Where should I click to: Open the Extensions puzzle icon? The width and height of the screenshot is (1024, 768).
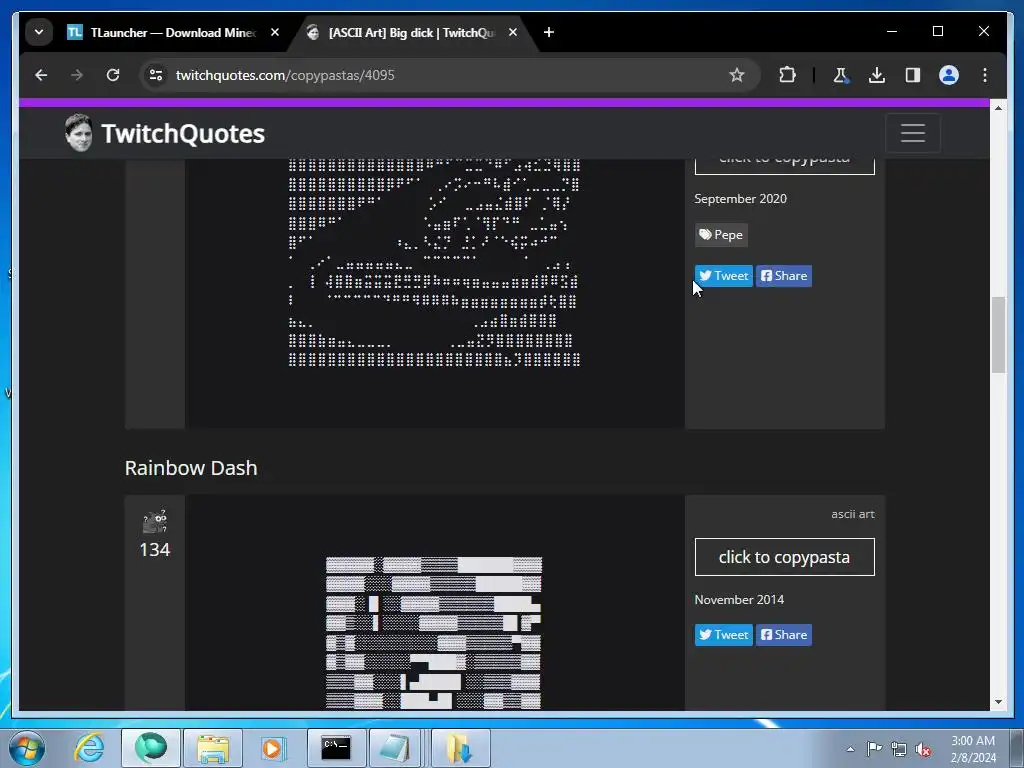(788, 75)
